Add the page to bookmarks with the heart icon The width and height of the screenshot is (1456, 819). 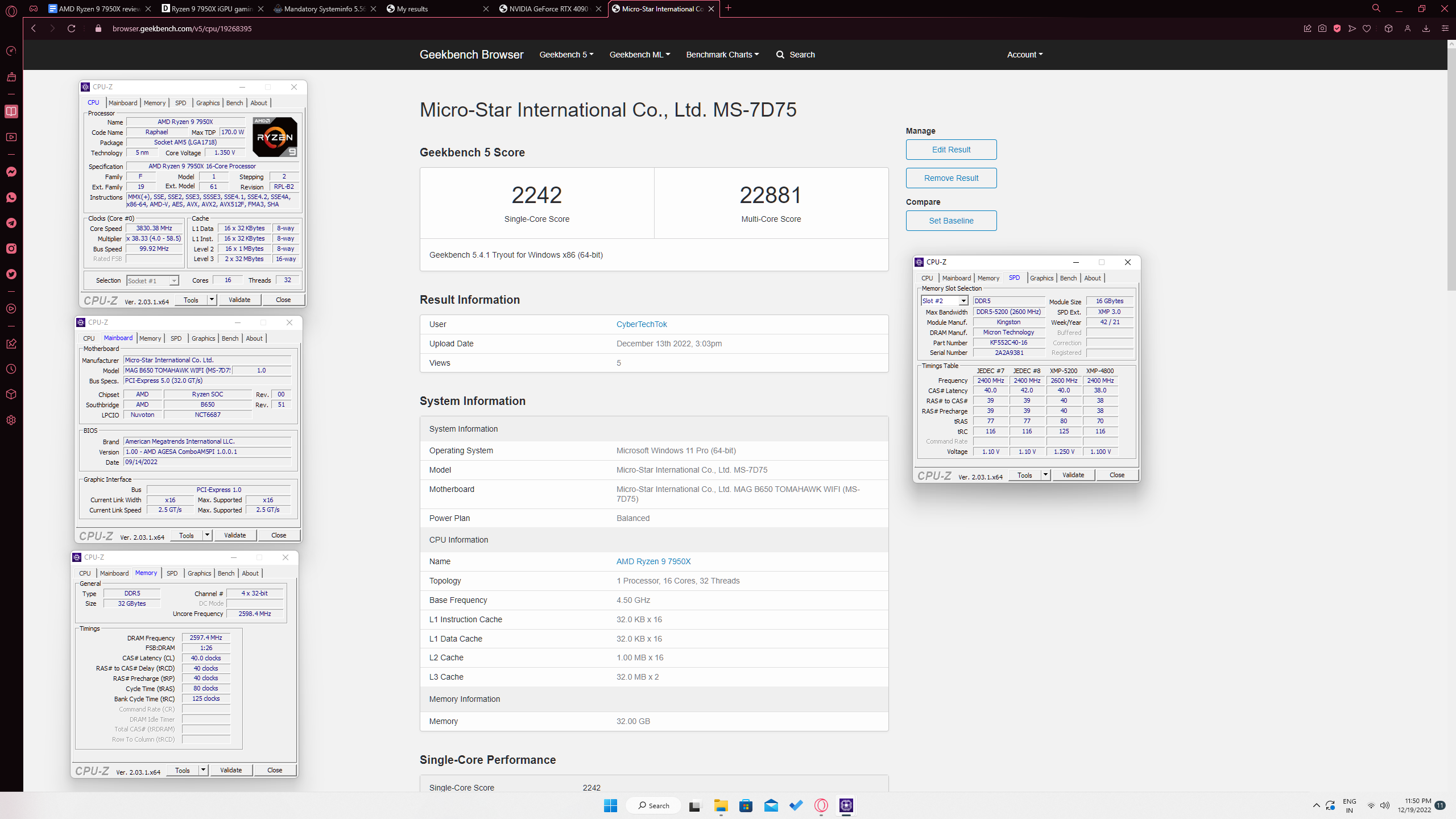[1367, 28]
